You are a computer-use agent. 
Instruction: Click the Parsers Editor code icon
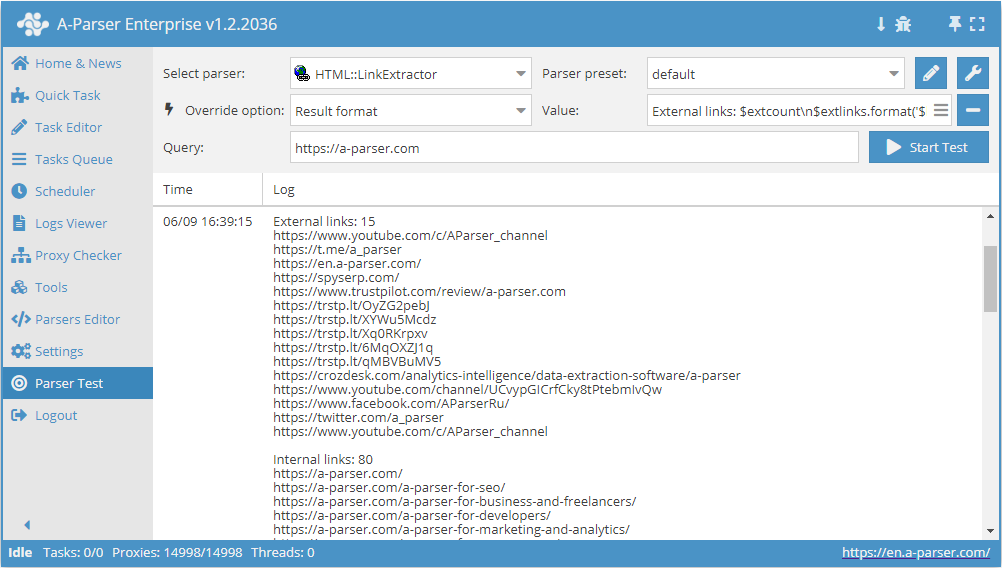20,319
